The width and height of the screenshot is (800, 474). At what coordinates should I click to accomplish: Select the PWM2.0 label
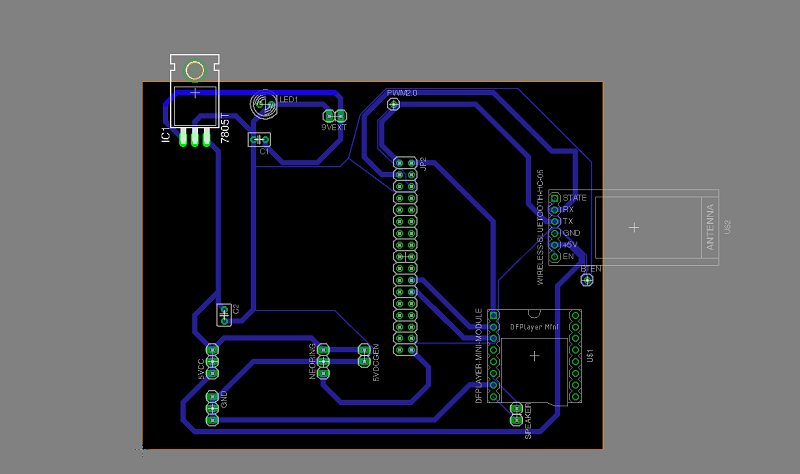pyautogui.click(x=402, y=93)
